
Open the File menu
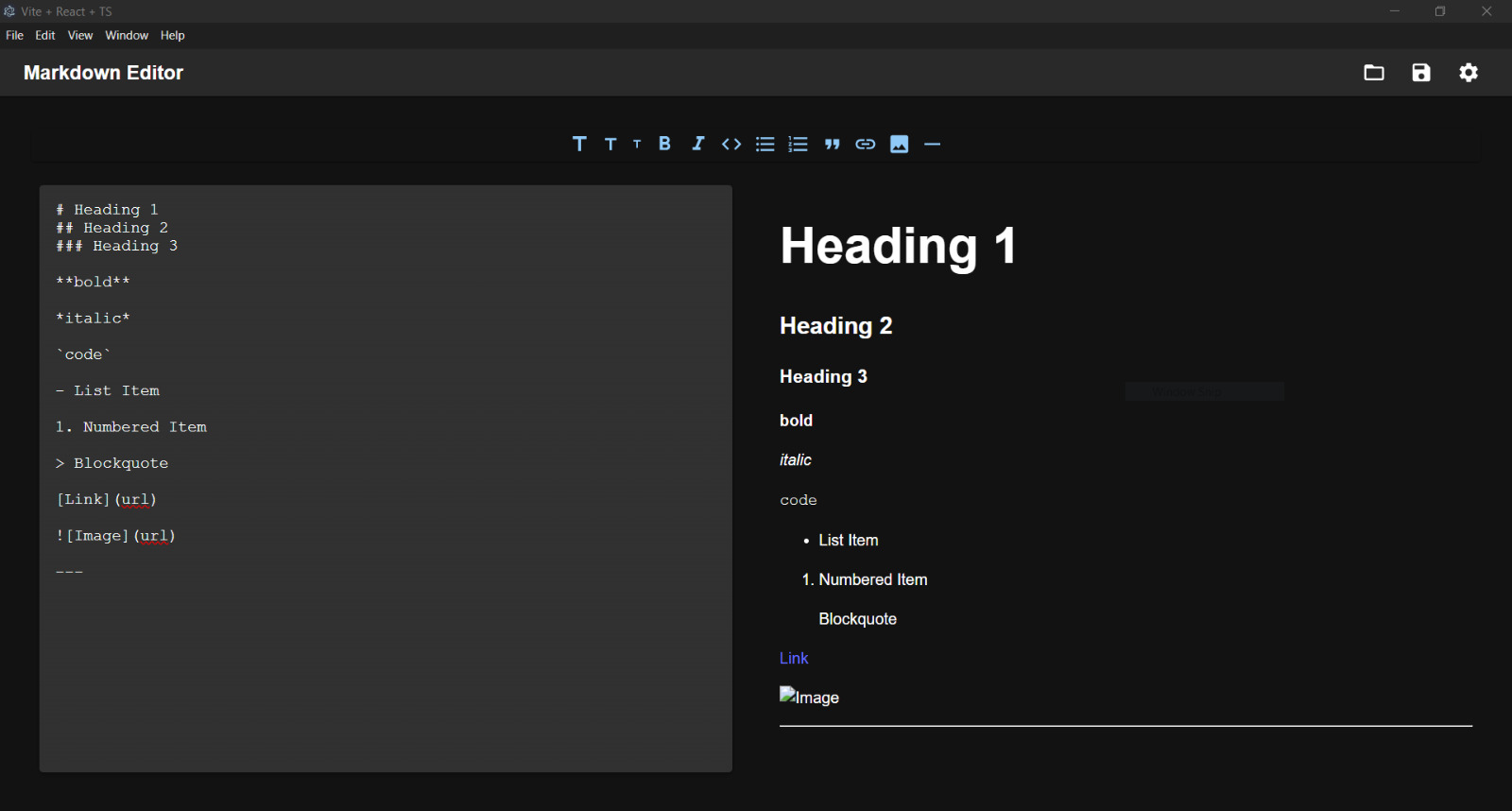pos(15,35)
